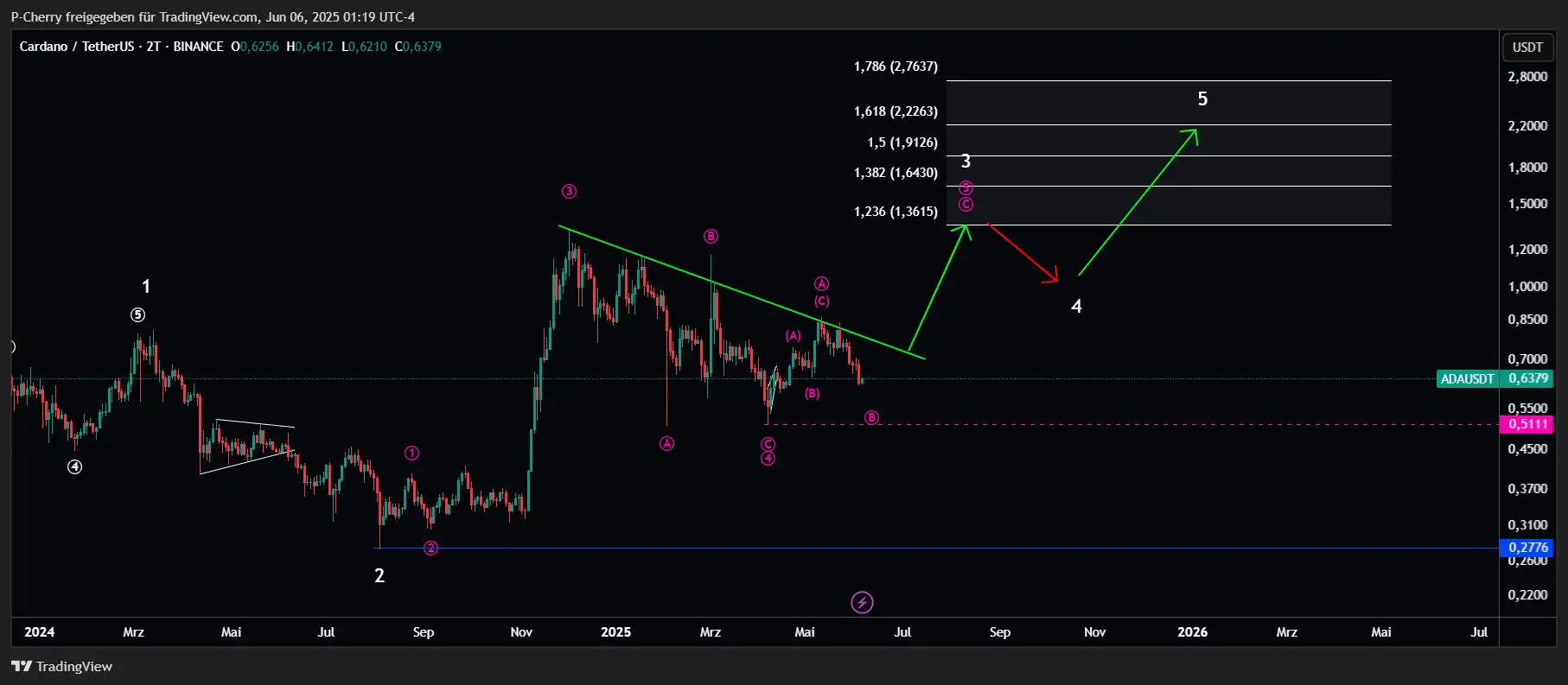This screenshot has width=1568, height=685.
Task: Click the 0,2200 price axis label
Action: coord(1527,595)
